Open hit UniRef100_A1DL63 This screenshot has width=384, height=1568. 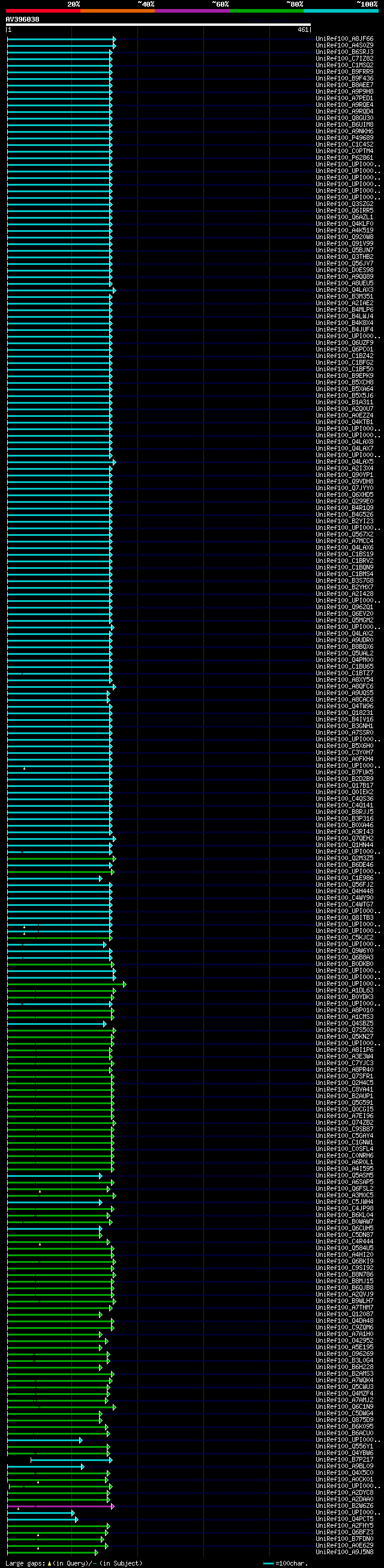tap(344, 990)
